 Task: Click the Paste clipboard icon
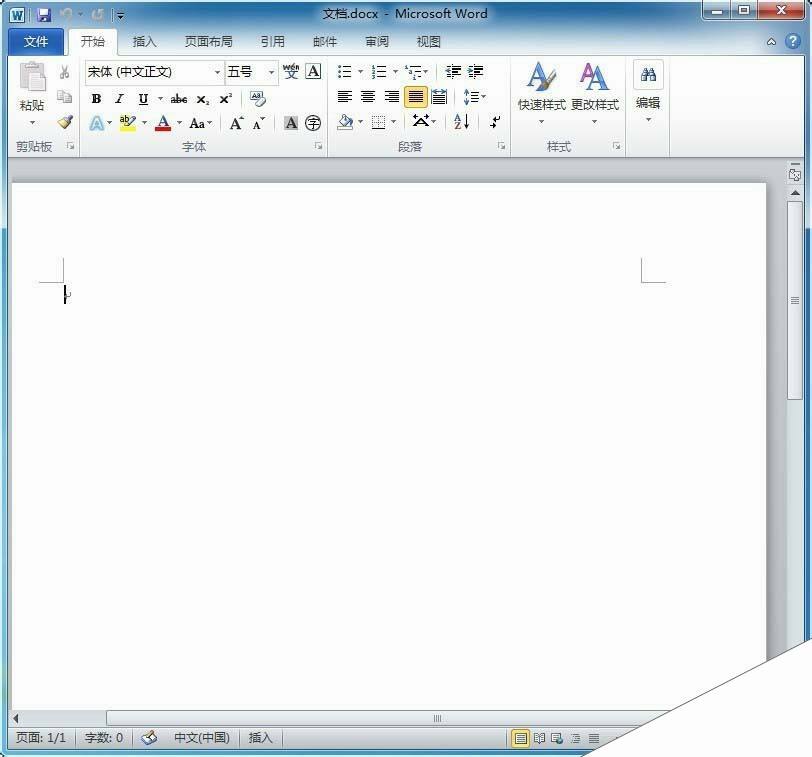pyautogui.click(x=32, y=77)
